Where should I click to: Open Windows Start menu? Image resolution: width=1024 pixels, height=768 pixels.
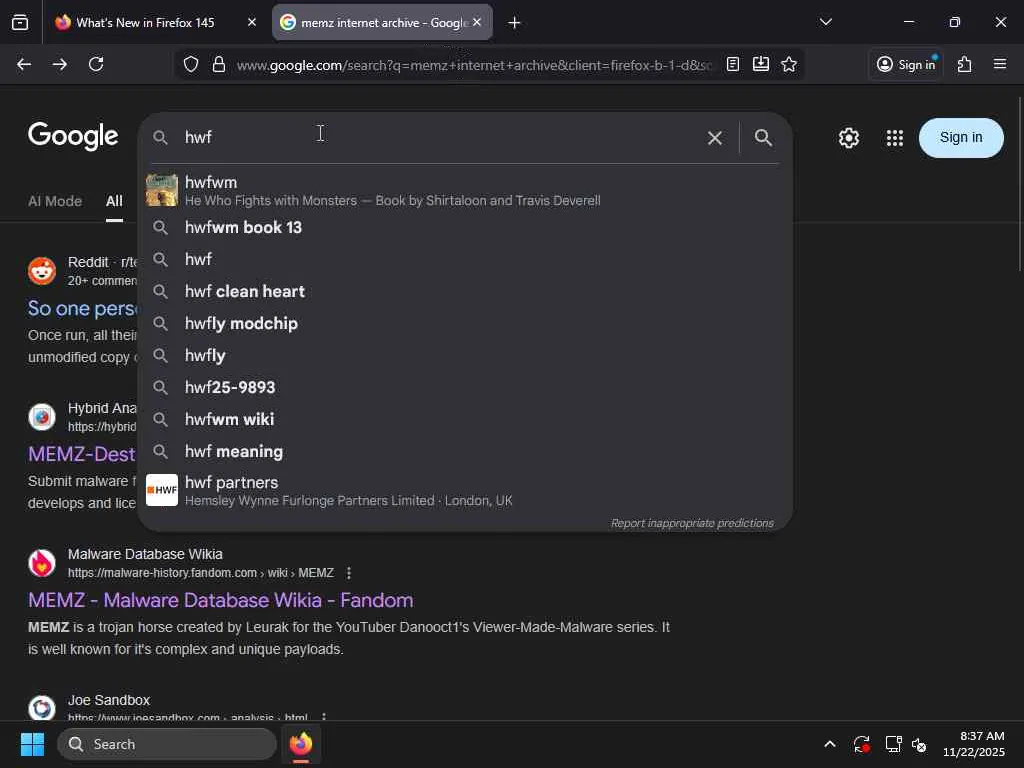[x=32, y=744]
